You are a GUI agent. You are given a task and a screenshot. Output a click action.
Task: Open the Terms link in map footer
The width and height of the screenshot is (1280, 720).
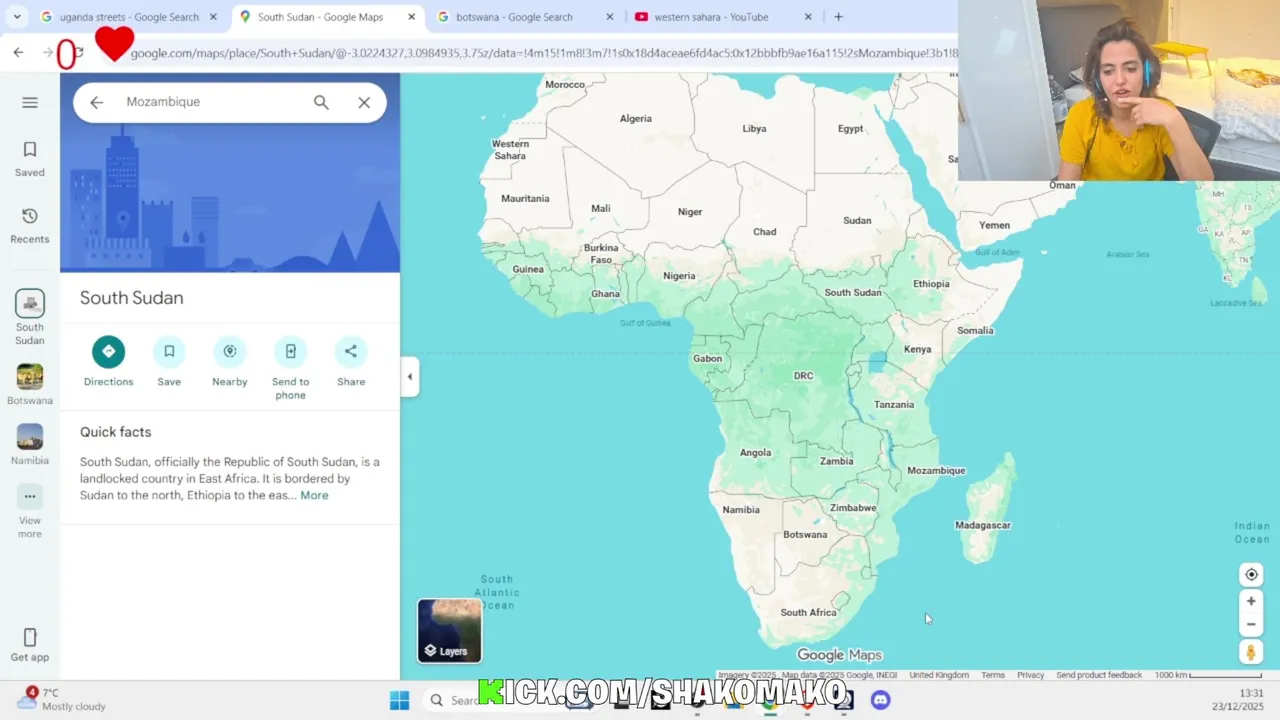tap(993, 675)
